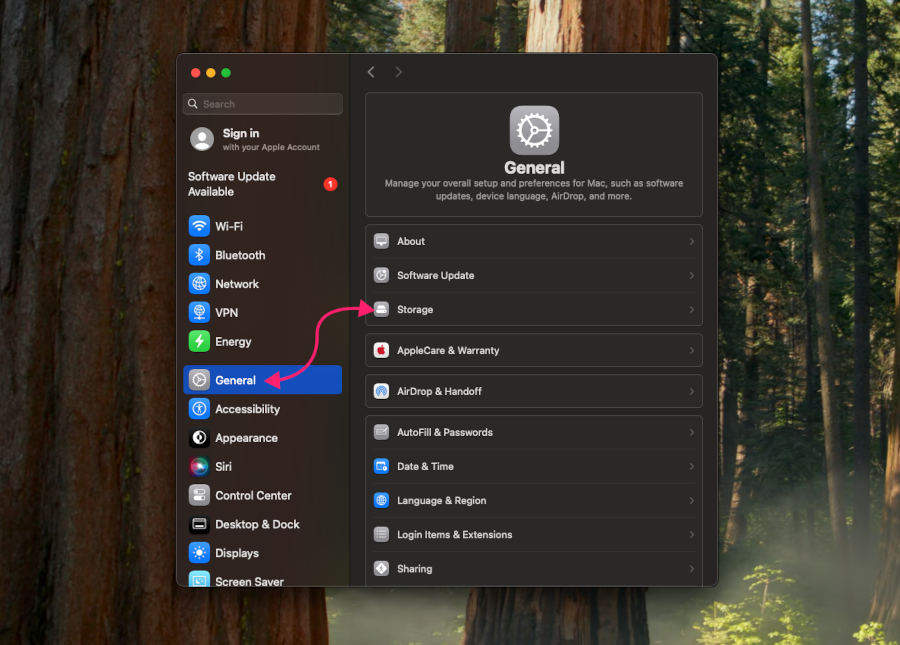This screenshot has width=900, height=645.
Task: Open Language & Region row chevron
Action: click(692, 500)
